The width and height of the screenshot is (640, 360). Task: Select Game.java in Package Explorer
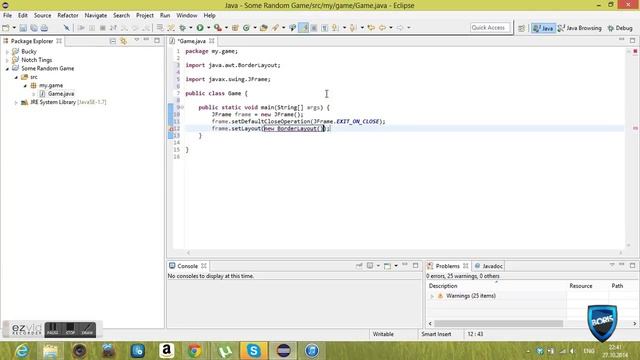tap(61, 94)
